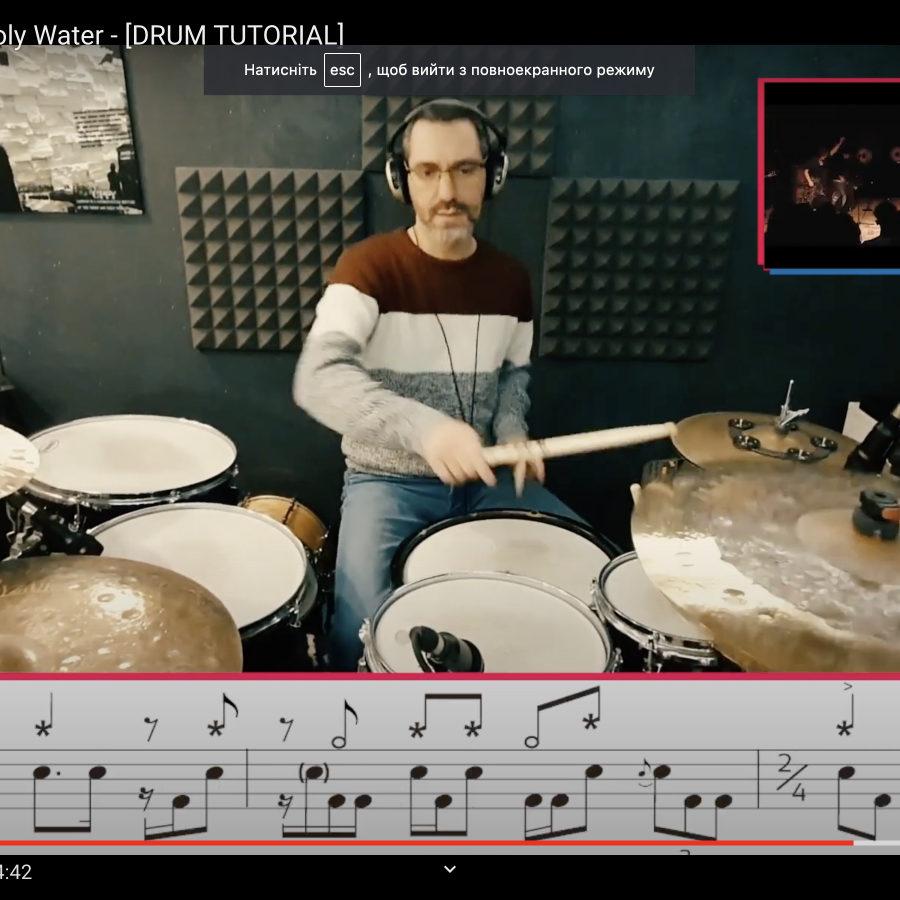Click the grace note before the last beat

(x=646, y=770)
